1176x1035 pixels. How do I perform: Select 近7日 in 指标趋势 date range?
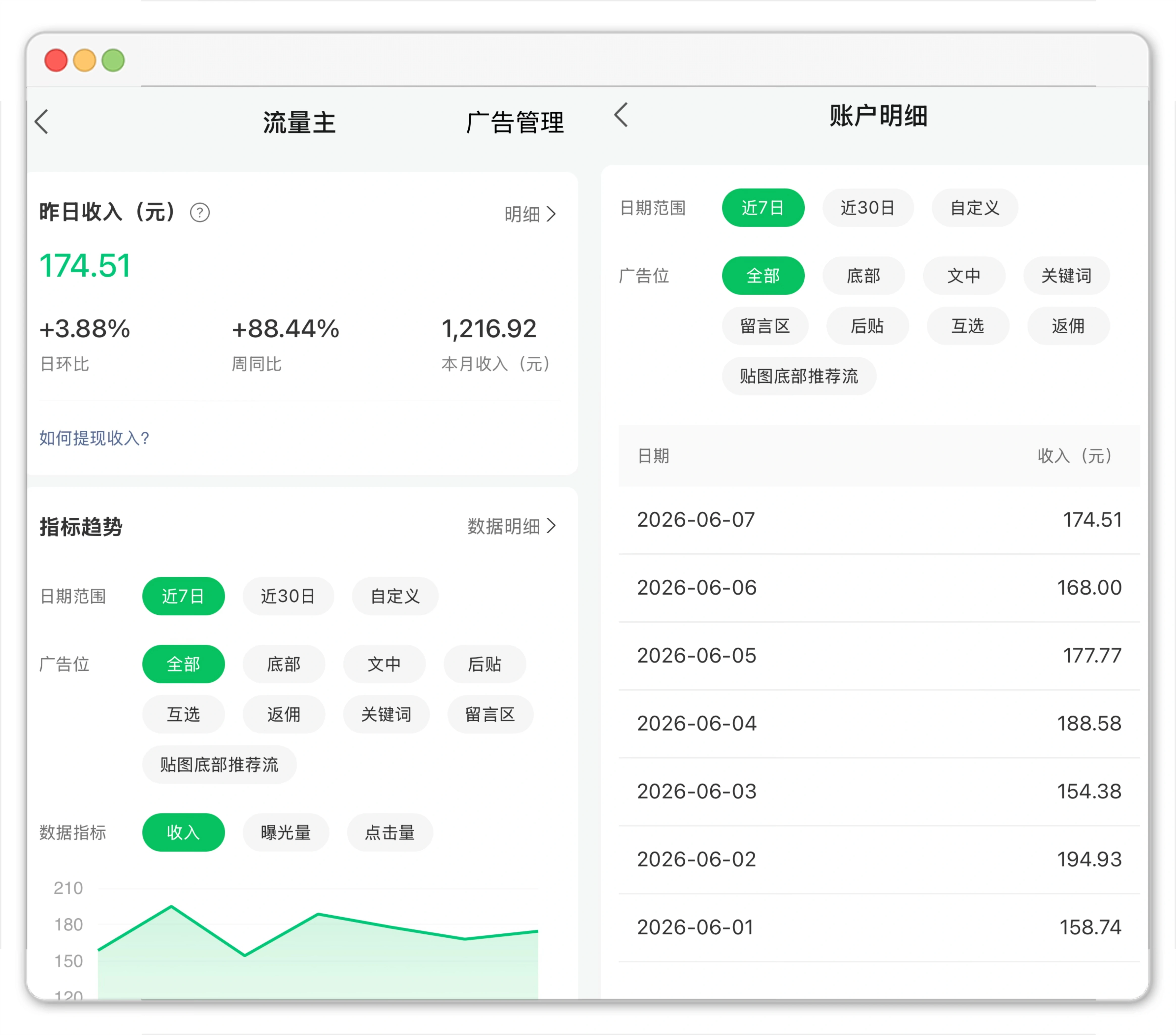[183, 596]
